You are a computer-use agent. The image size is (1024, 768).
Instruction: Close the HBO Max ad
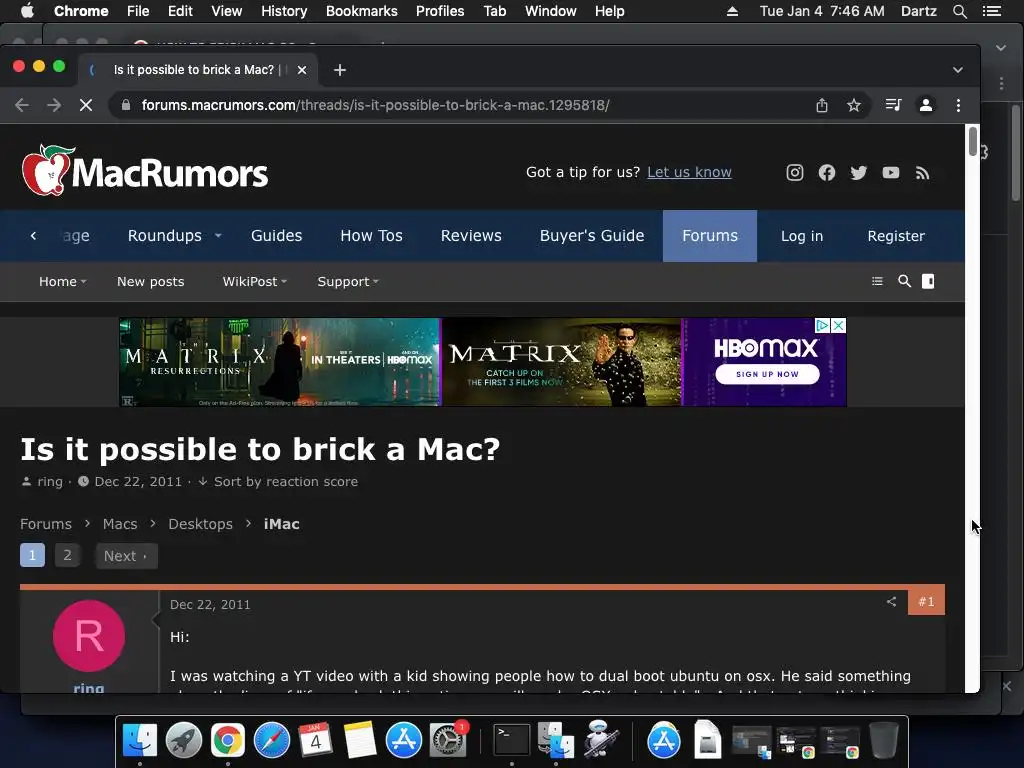point(839,325)
